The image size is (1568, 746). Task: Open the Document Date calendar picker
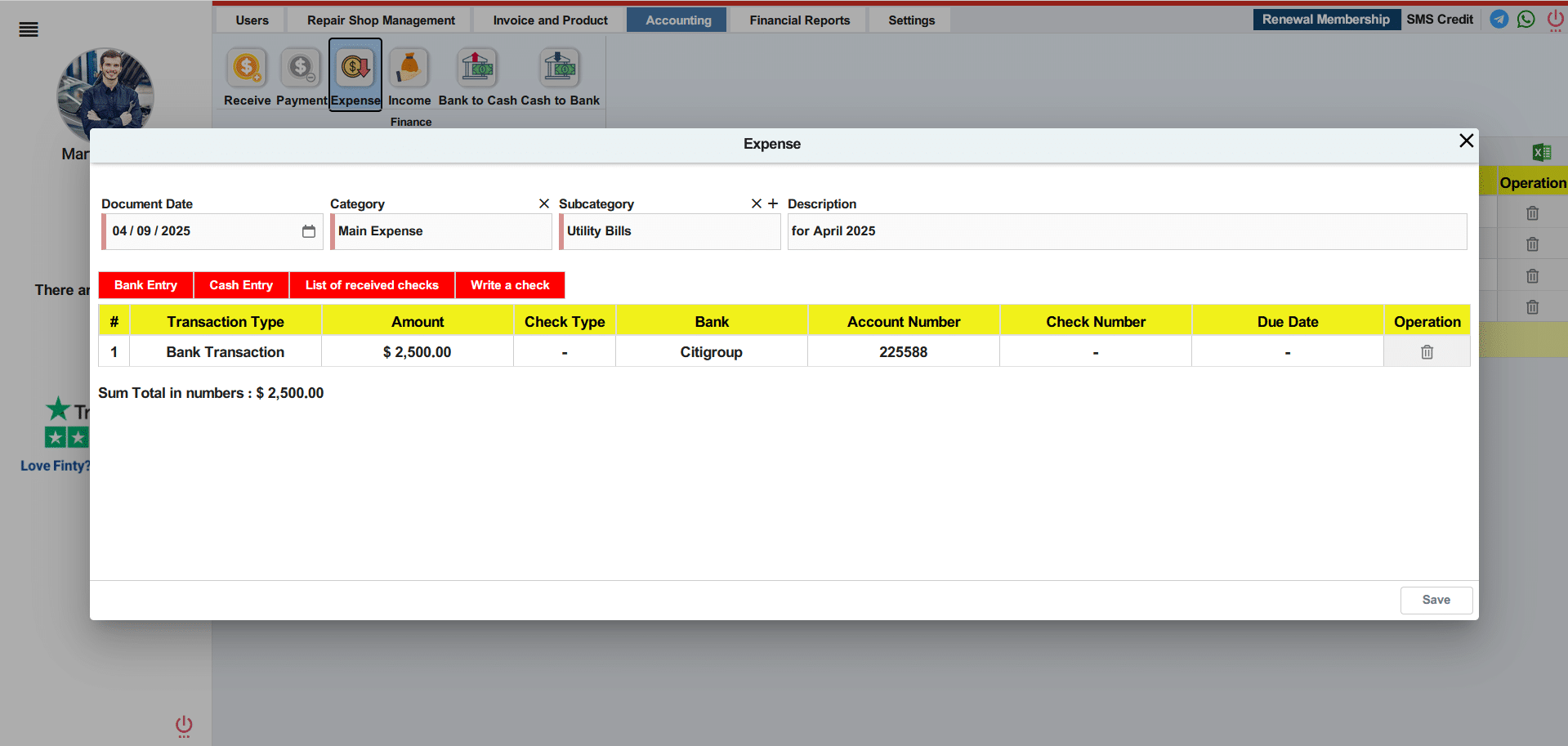tap(309, 231)
